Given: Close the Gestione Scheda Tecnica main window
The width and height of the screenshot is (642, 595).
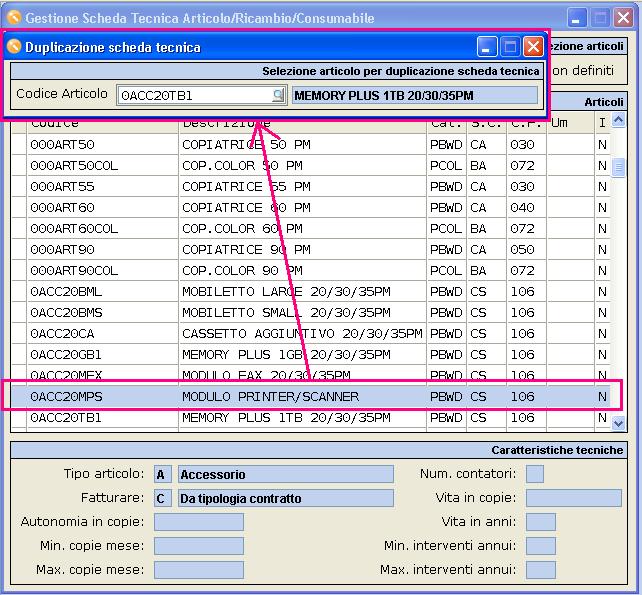Looking at the screenshot, I should pos(624,18).
